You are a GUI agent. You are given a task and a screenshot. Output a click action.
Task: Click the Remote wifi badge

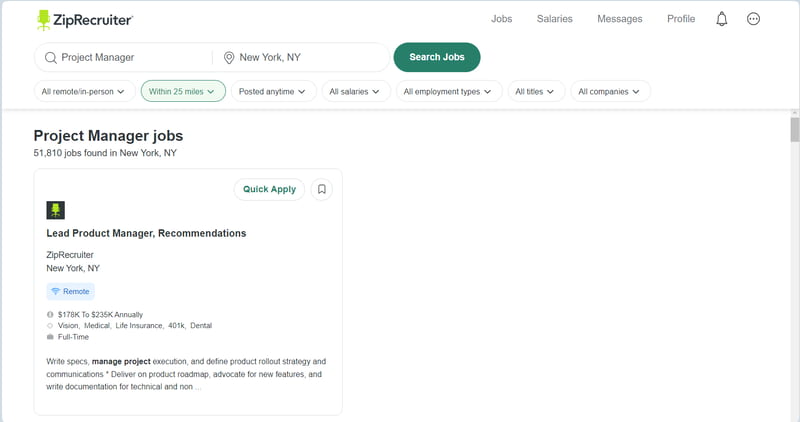70,291
